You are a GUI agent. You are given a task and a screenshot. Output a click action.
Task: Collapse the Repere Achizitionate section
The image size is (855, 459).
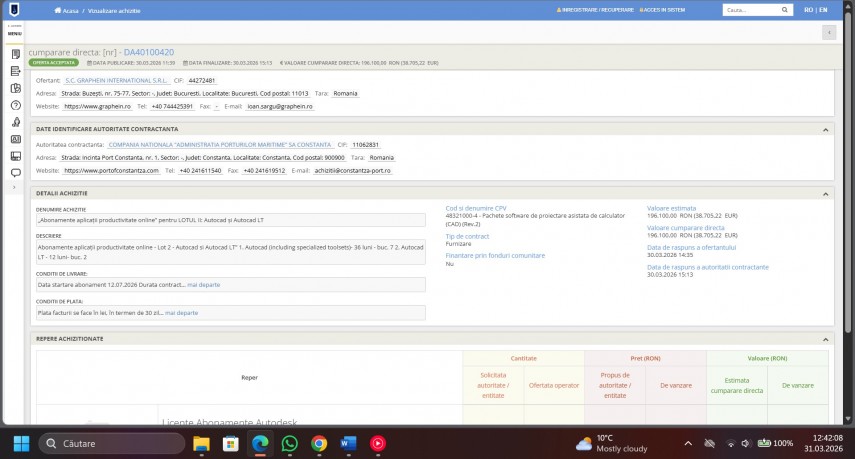[826, 339]
